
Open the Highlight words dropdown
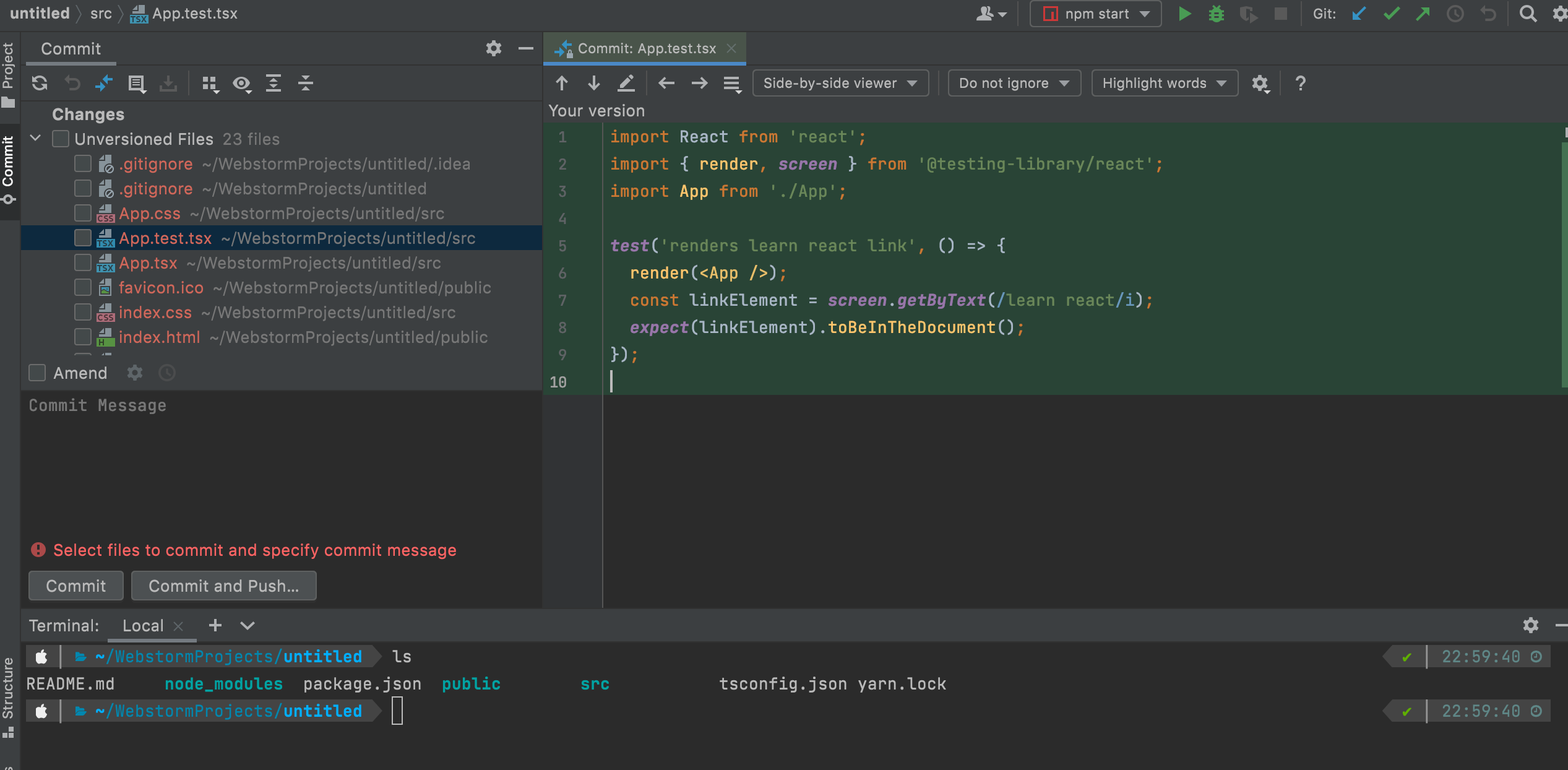(x=1163, y=83)
